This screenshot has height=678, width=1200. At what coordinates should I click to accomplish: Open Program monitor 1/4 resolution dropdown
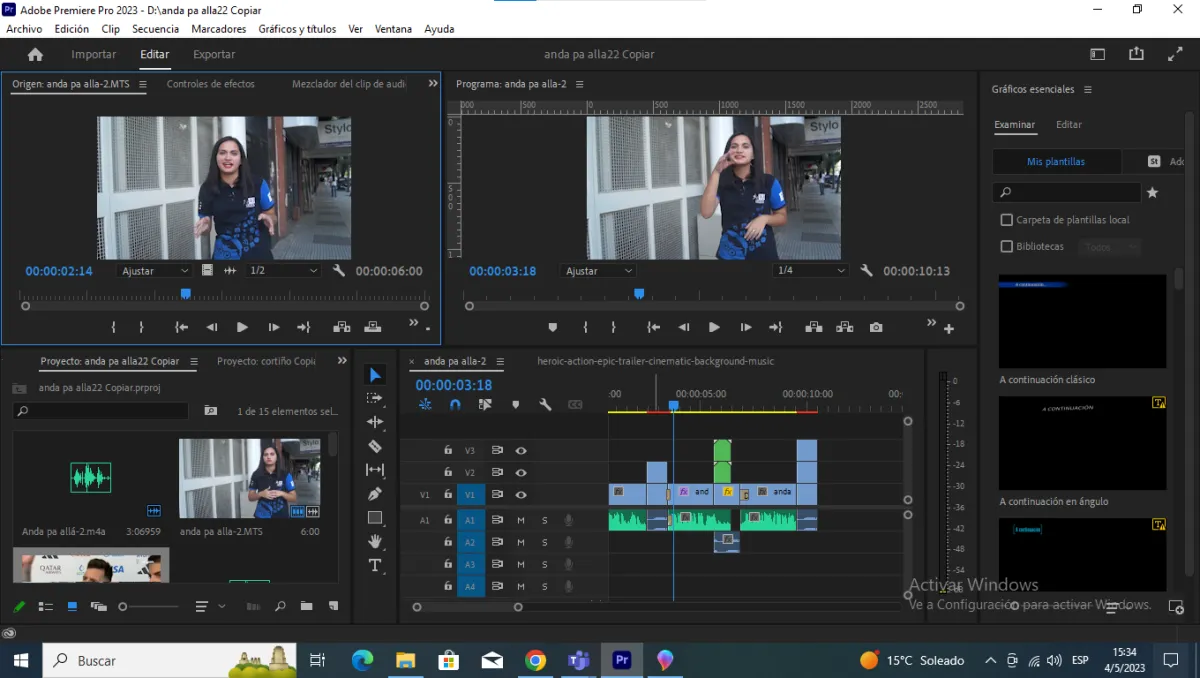(811, 271)
